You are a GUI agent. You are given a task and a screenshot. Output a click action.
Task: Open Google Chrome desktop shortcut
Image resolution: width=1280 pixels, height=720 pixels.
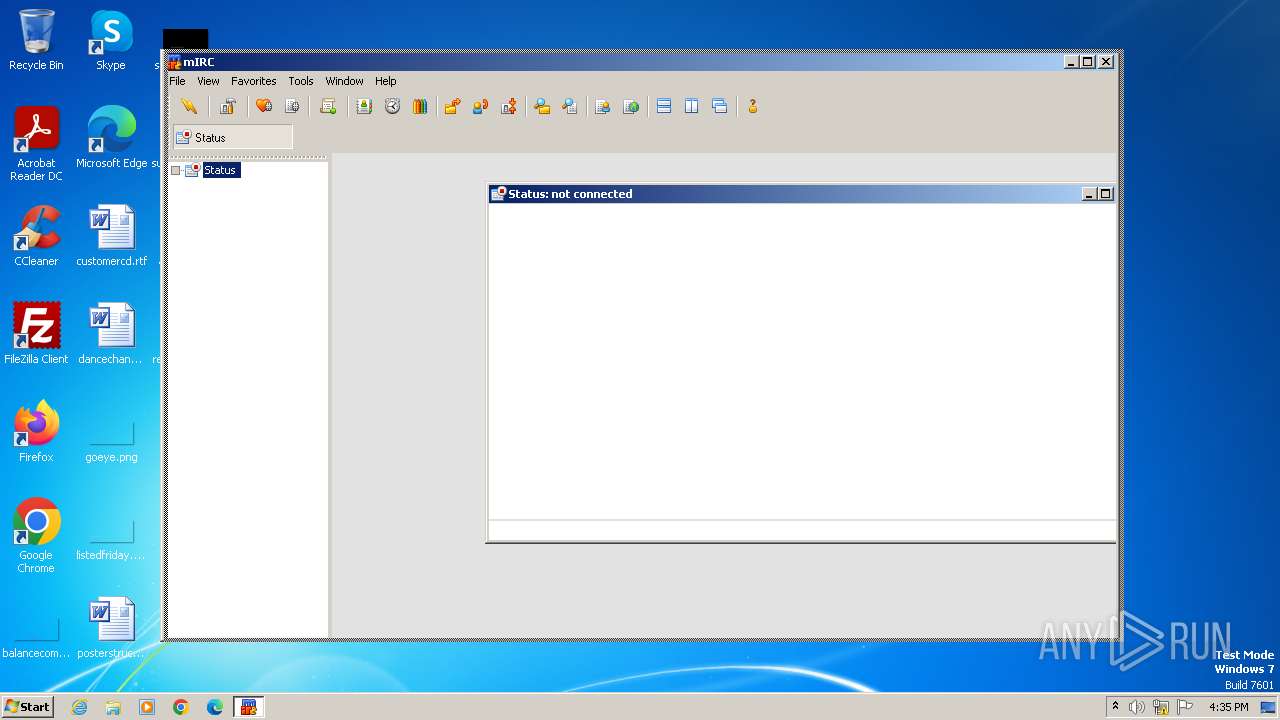point(36,536)
